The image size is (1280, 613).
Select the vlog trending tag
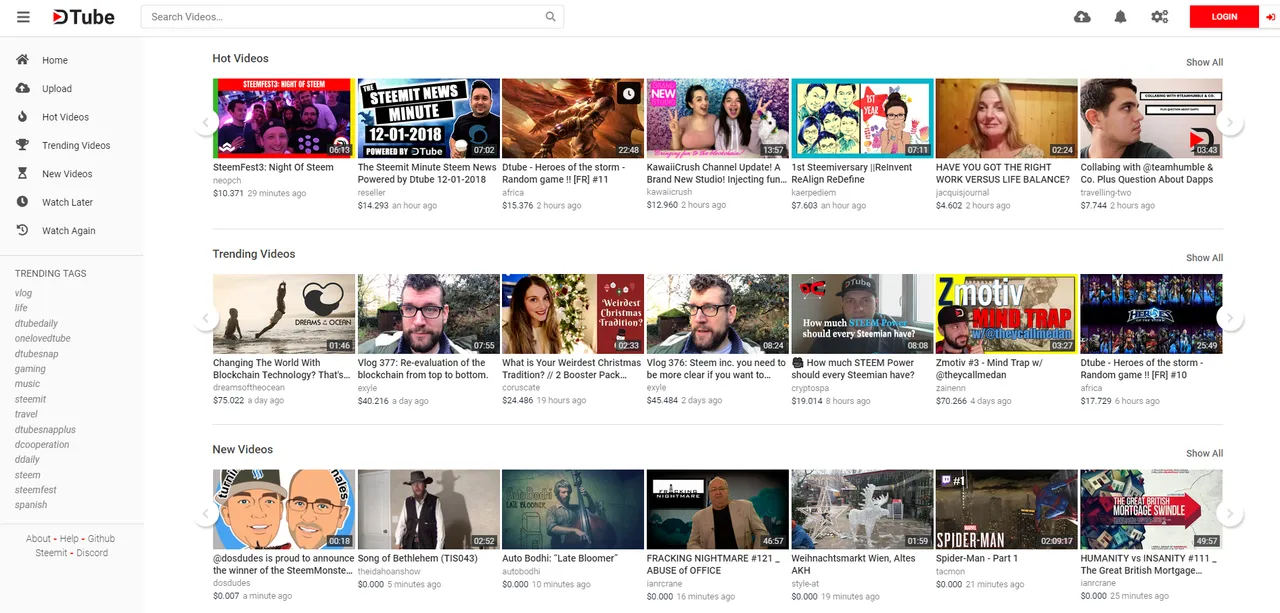(23, 293)
